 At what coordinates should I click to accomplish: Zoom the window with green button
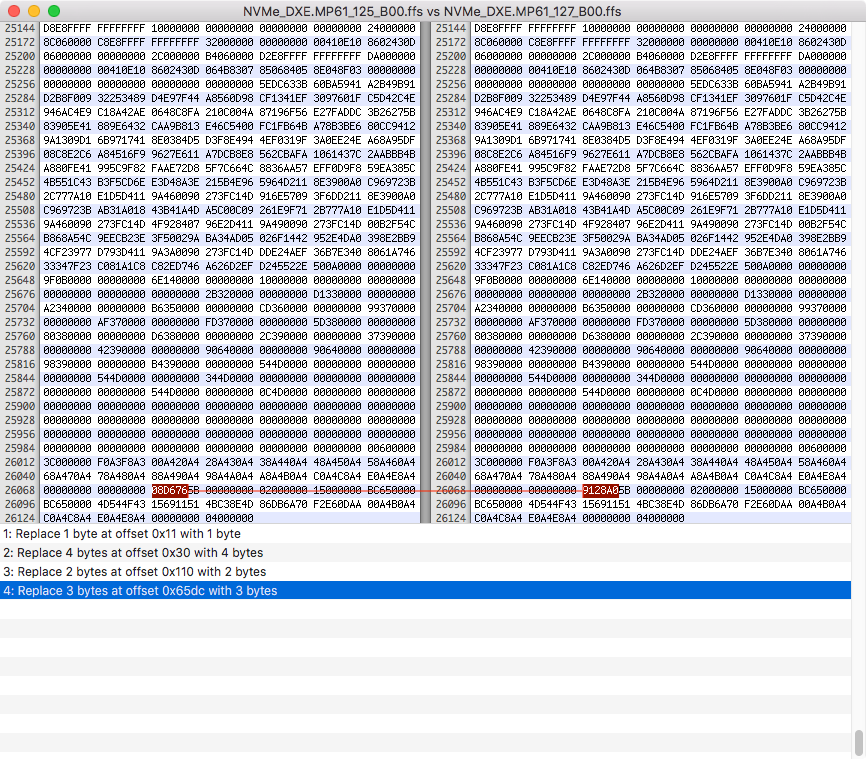[x=54, y=11]
